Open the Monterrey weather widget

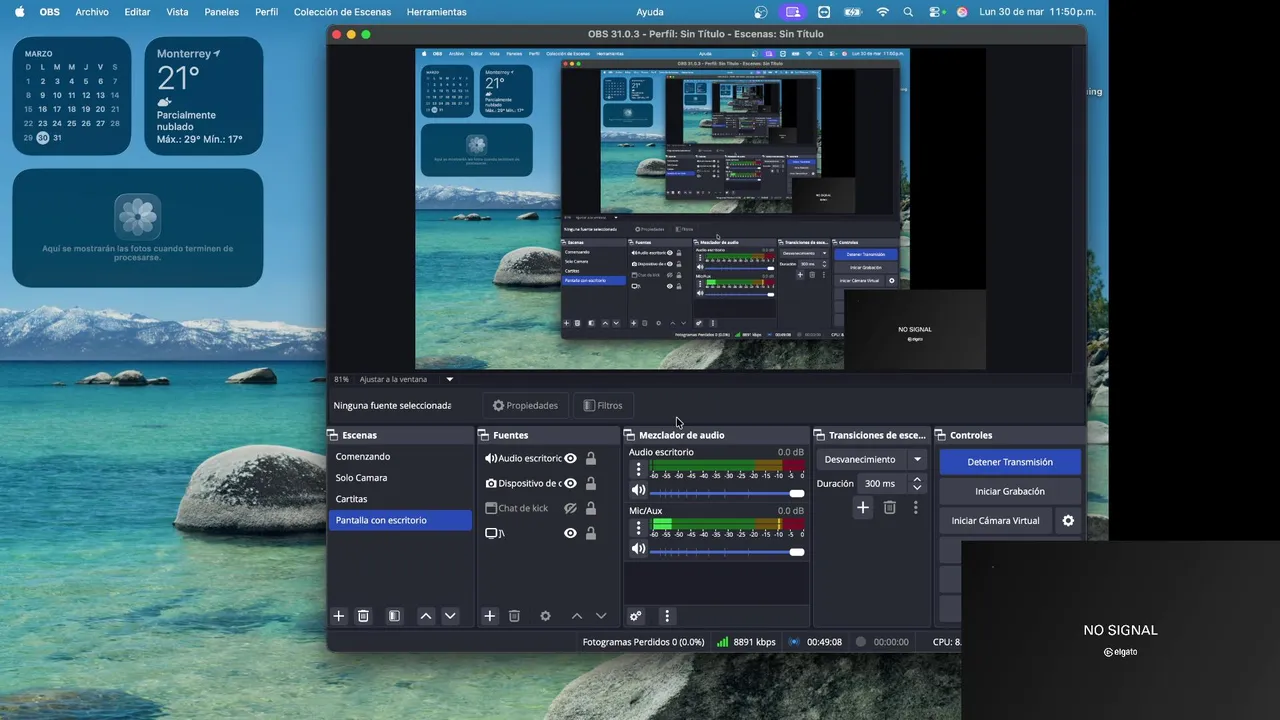pos(204,96)
